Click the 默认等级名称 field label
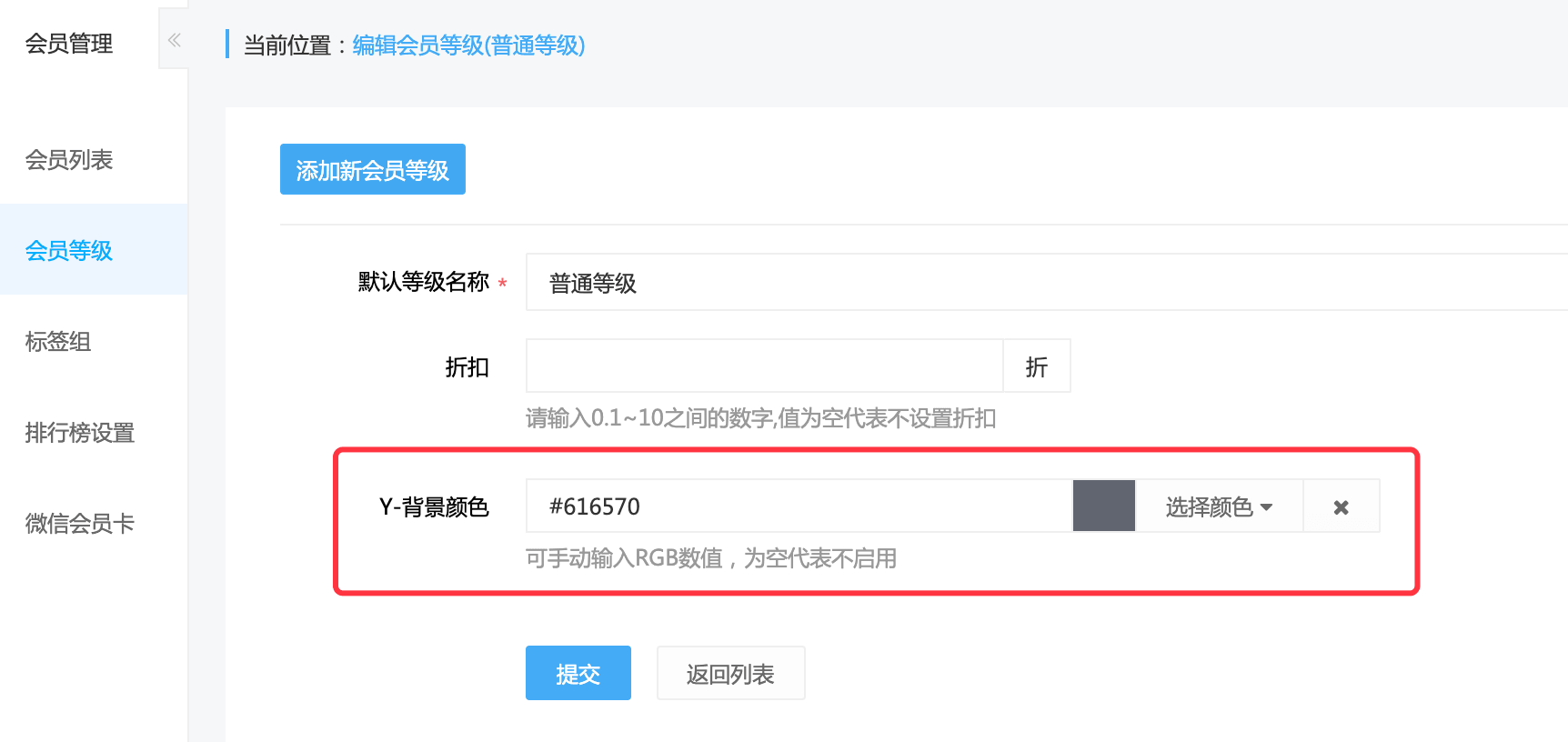The width and height of the screenshot is (1568, 742). (x=424, y=282)
